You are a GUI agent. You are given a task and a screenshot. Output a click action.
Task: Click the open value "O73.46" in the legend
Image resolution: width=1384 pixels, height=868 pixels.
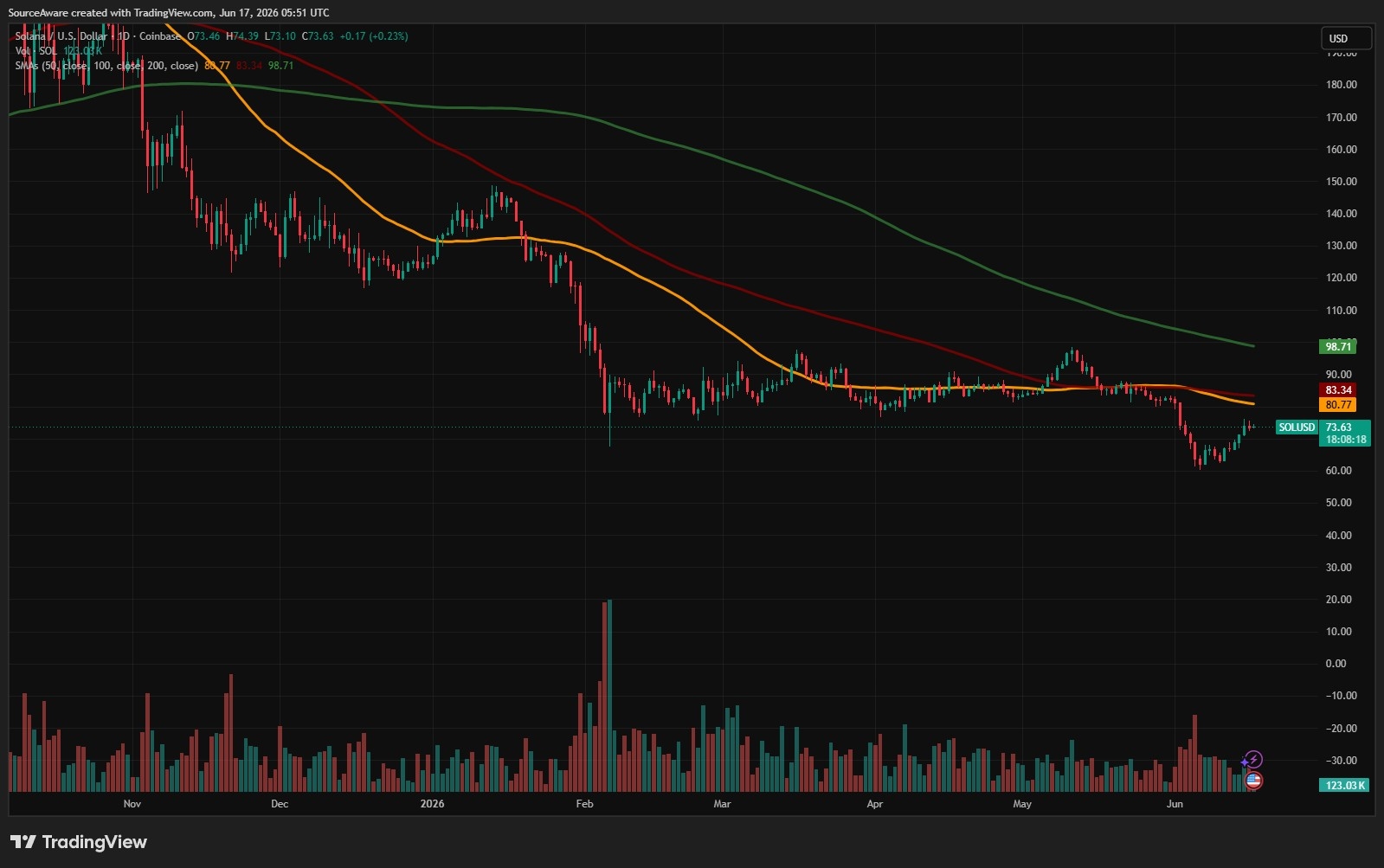pos(204,36)
